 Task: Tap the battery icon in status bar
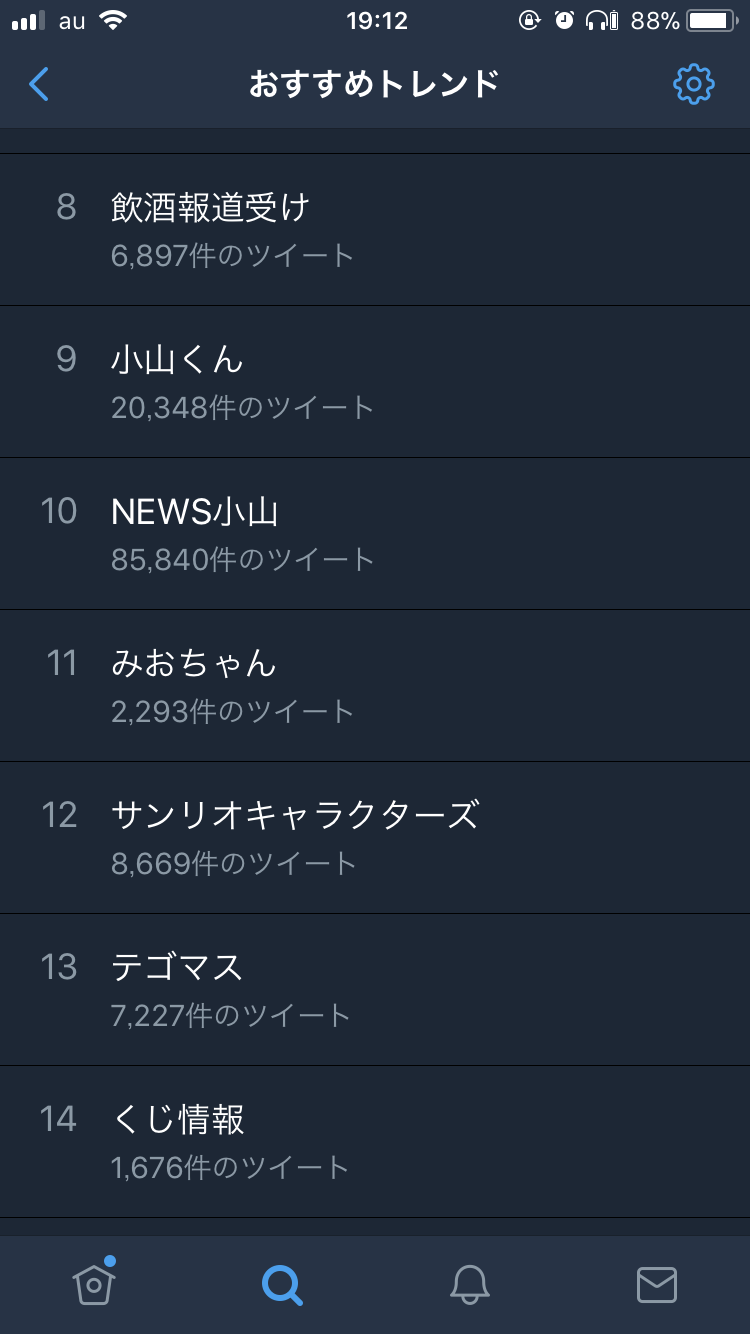(x=711, y=21)
